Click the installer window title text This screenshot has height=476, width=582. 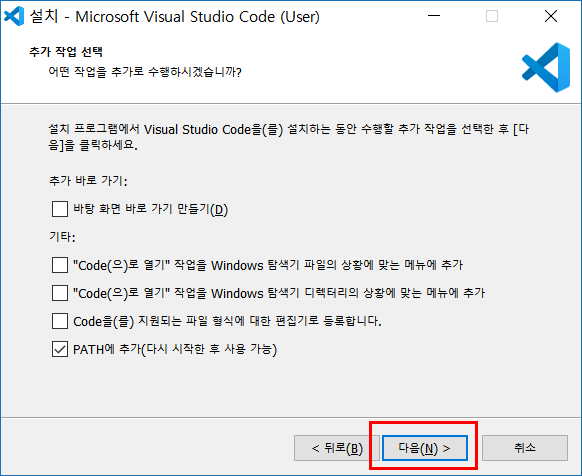[x=174, y=17]
